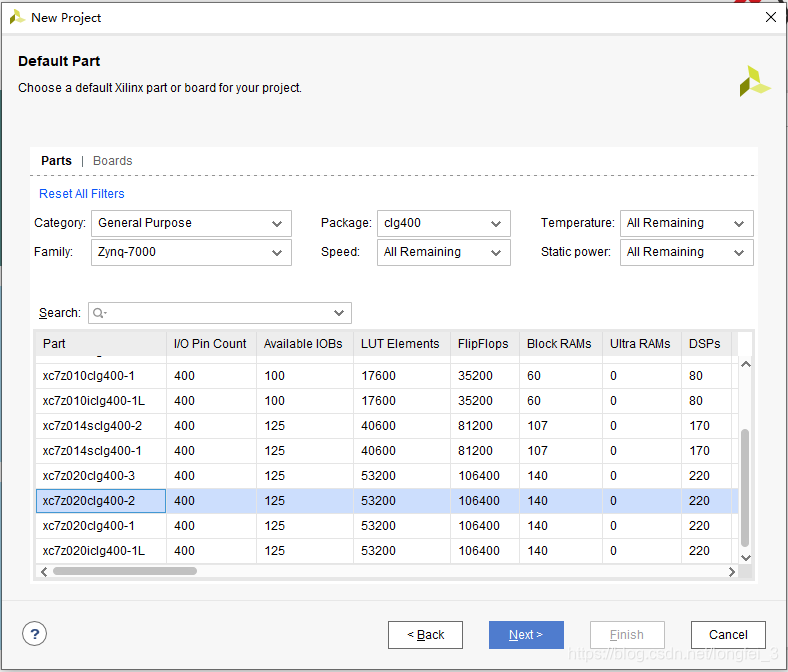Open the Static power dropdown

point(686,252)
